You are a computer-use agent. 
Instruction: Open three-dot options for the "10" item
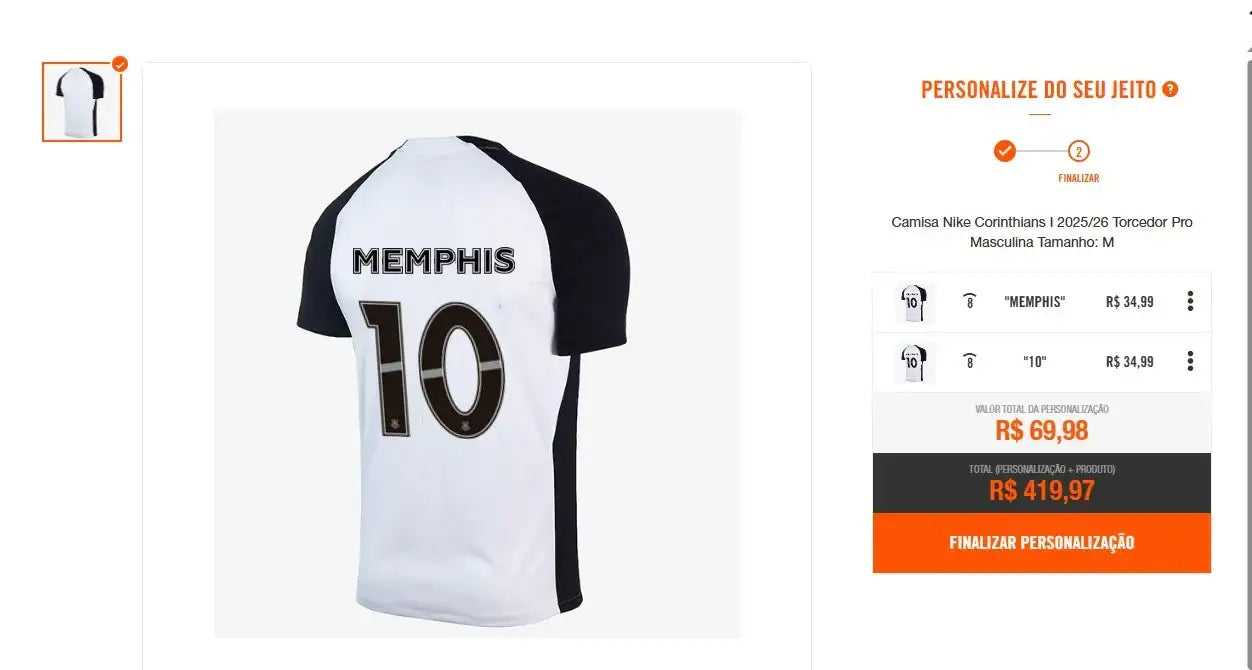(1190, 361)
